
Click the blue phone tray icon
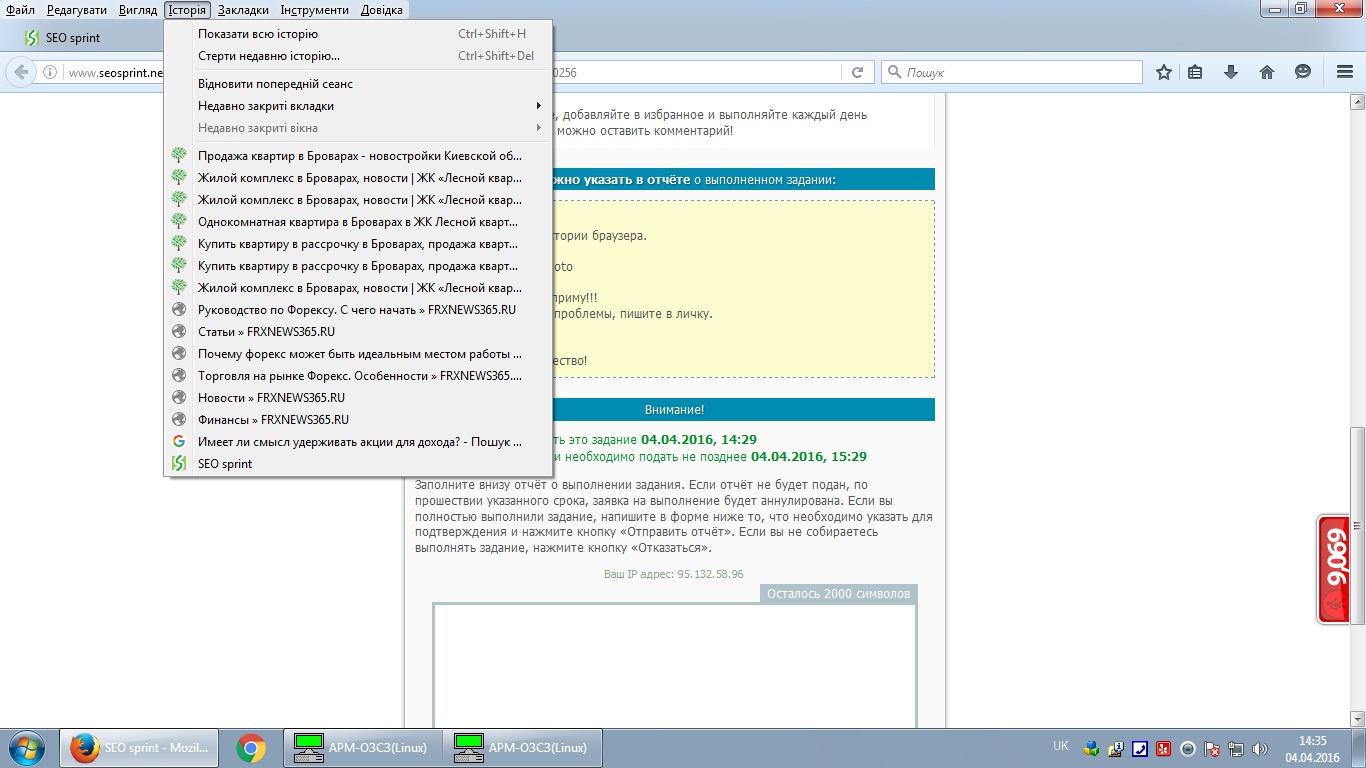[x=1140, y=748]
